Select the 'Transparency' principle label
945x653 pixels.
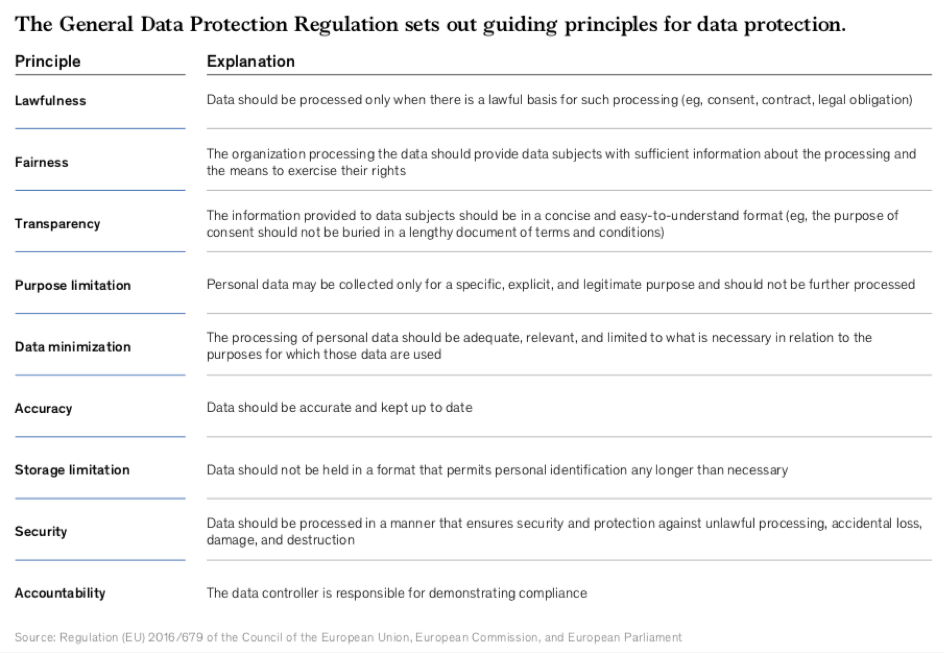[x=57, y=224]
